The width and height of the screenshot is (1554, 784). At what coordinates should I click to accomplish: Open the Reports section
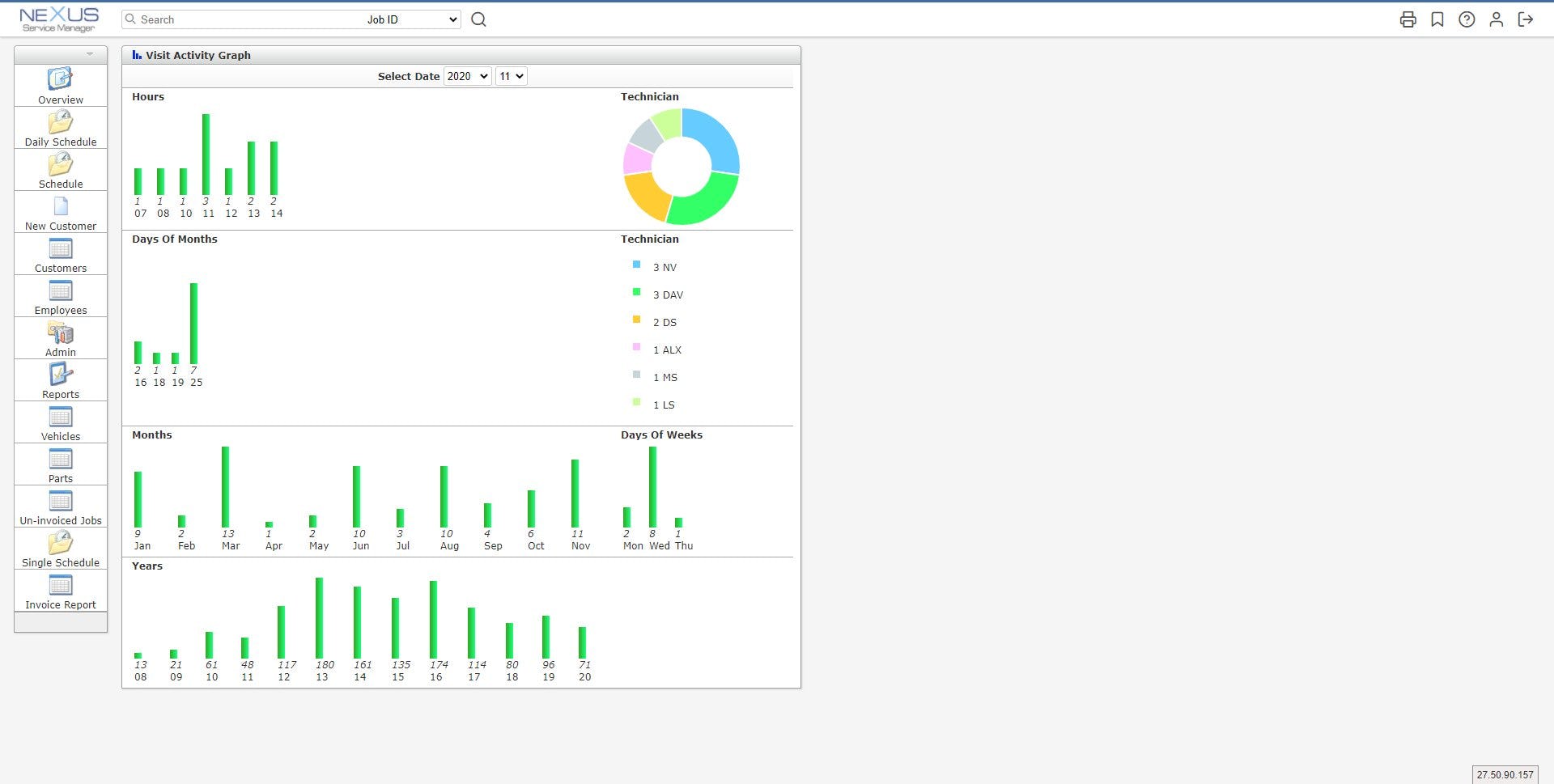pyautogui.click(x=60, y=380)
